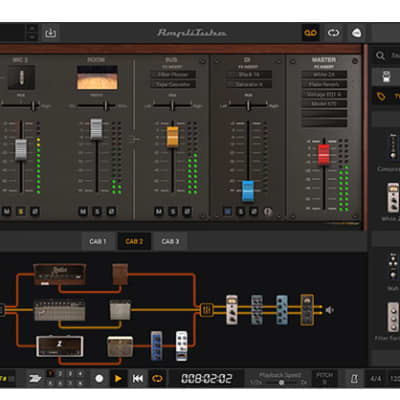Select the orange amp head in top chain
Image resolution: width=400 pixels, height=400 pixels.
(x=59, y=274)
